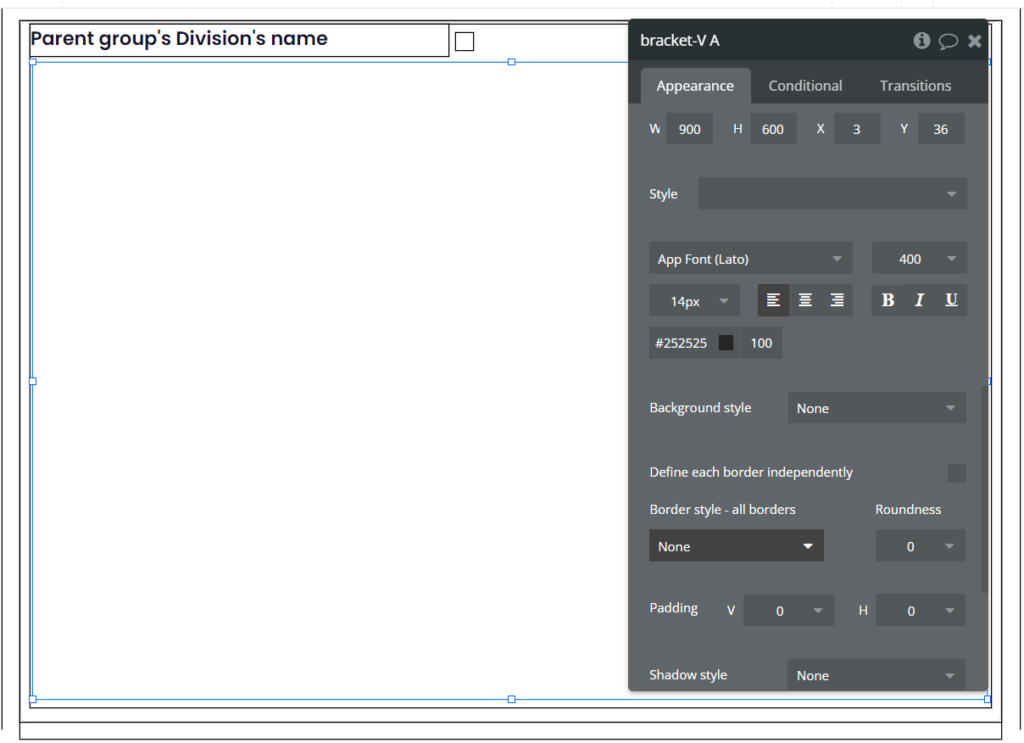Click the Roundness label
Viewport: 1024px width, 743px height.
point(908,509)
